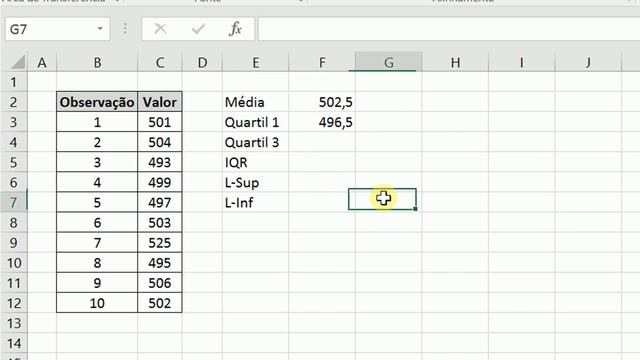This screenshot has width=640, height=360.
Task: Click cell with value 499
Action: click(x=160, y=182)
